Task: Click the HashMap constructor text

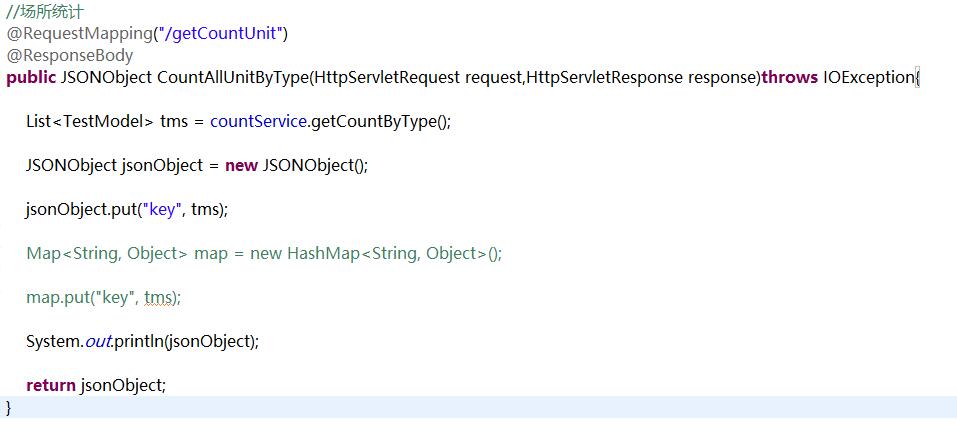Action: (395, 253)
